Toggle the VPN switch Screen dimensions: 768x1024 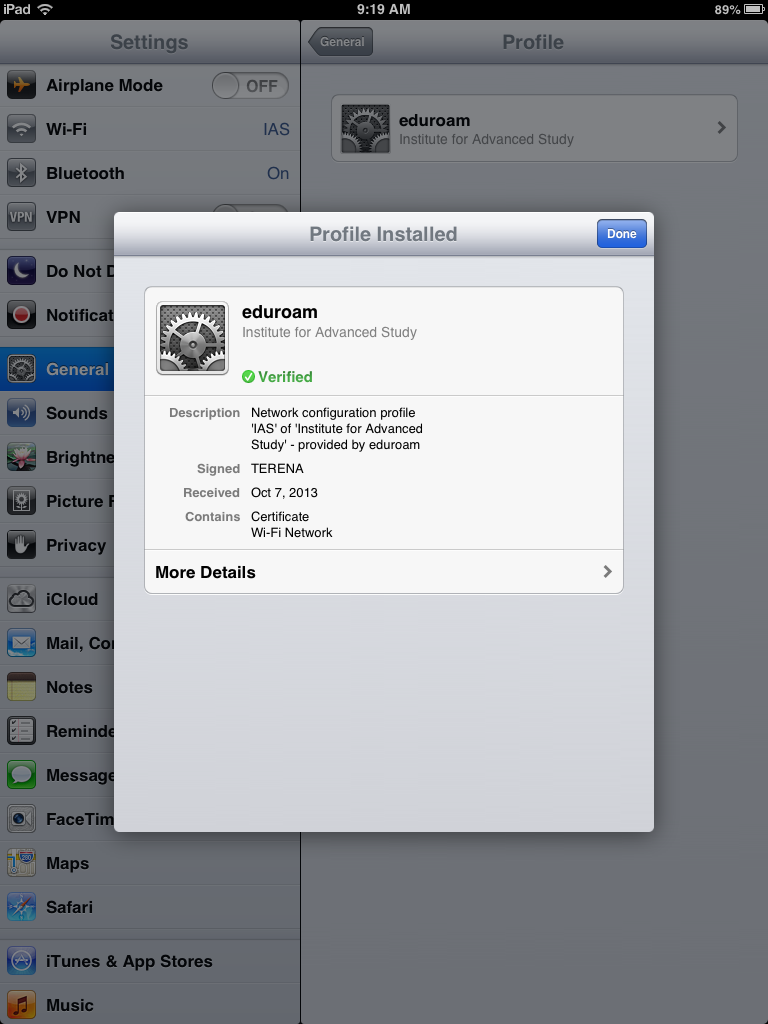250,212
